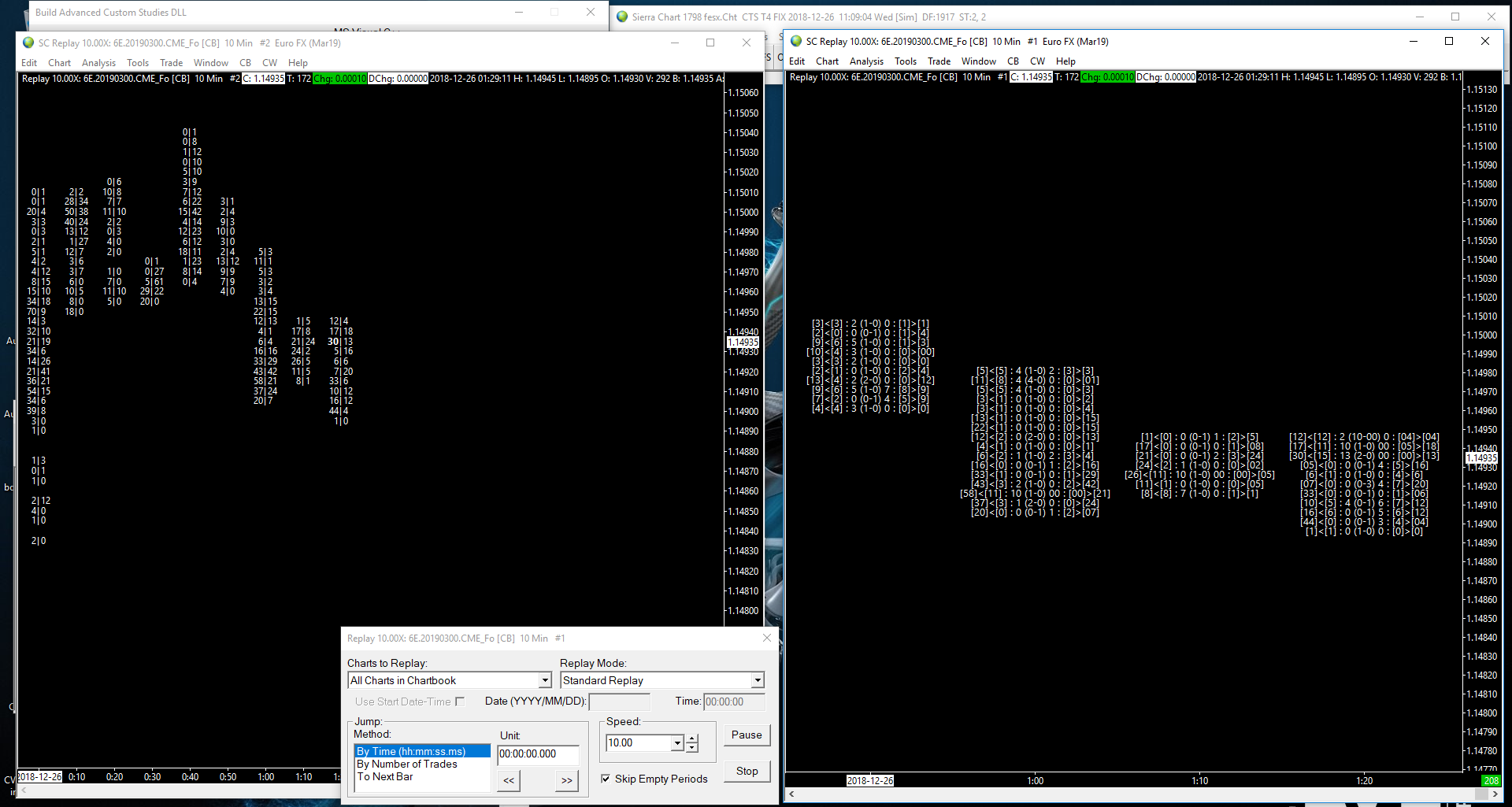Stop the chart replay
Viewport: 1512px width, 807px height.
747,771
